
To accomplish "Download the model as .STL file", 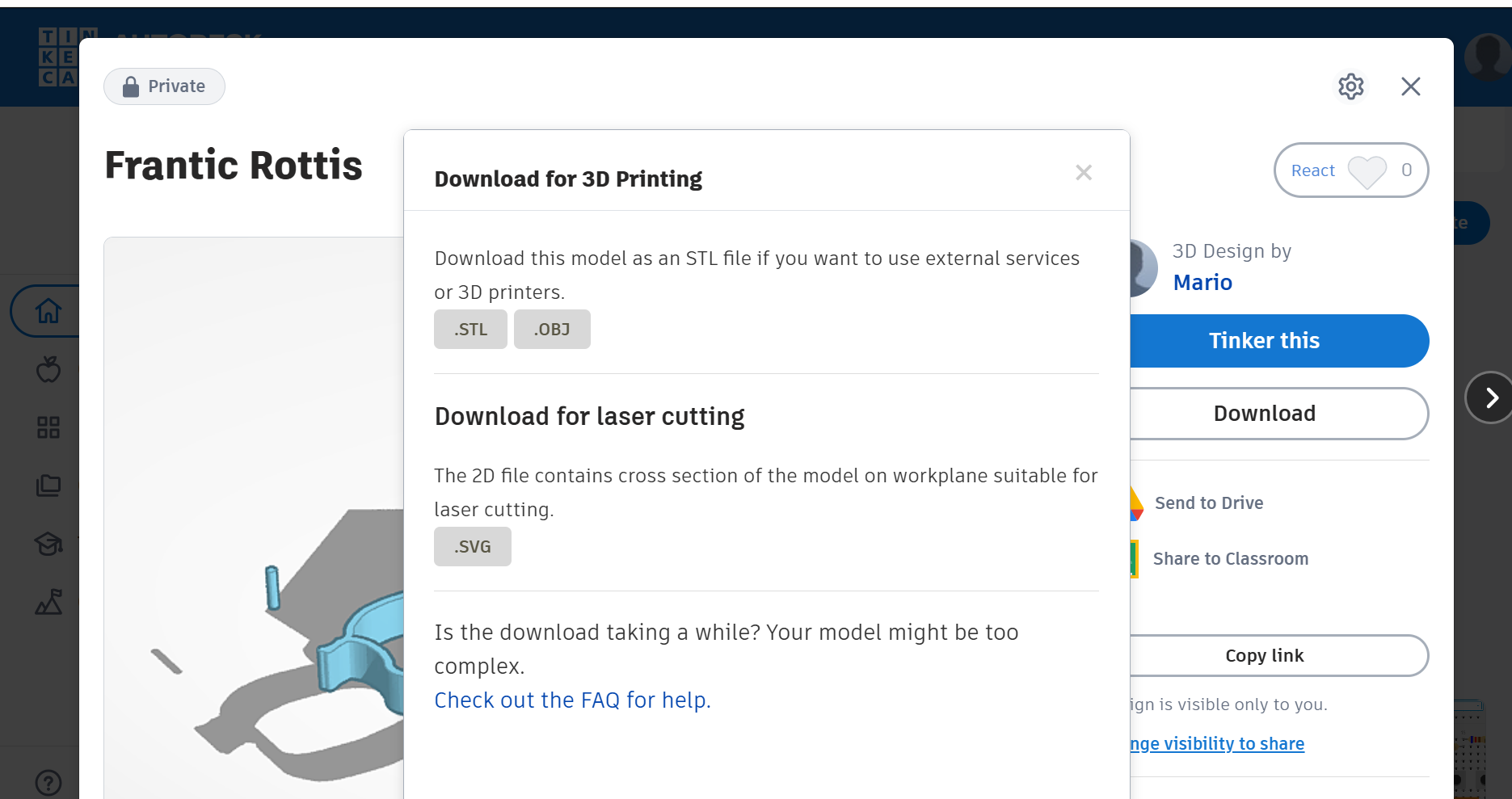I will [470, 330].
